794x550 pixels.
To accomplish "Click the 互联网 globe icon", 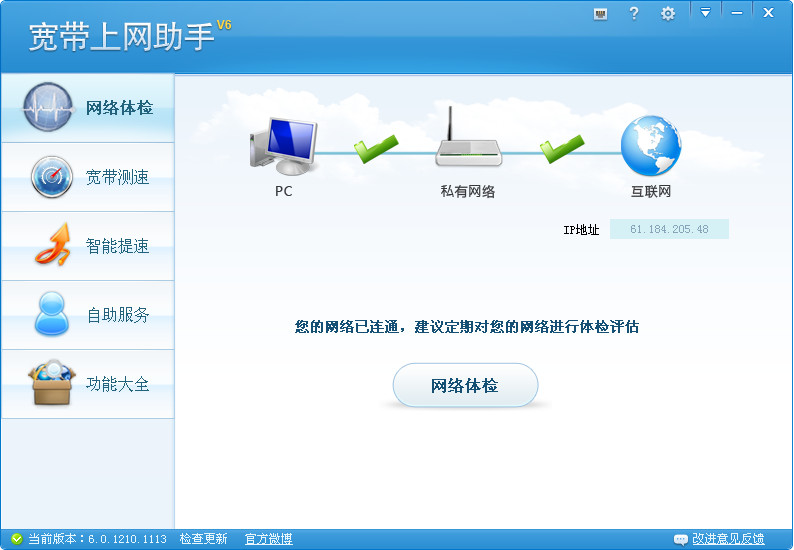I will [651, 146].
